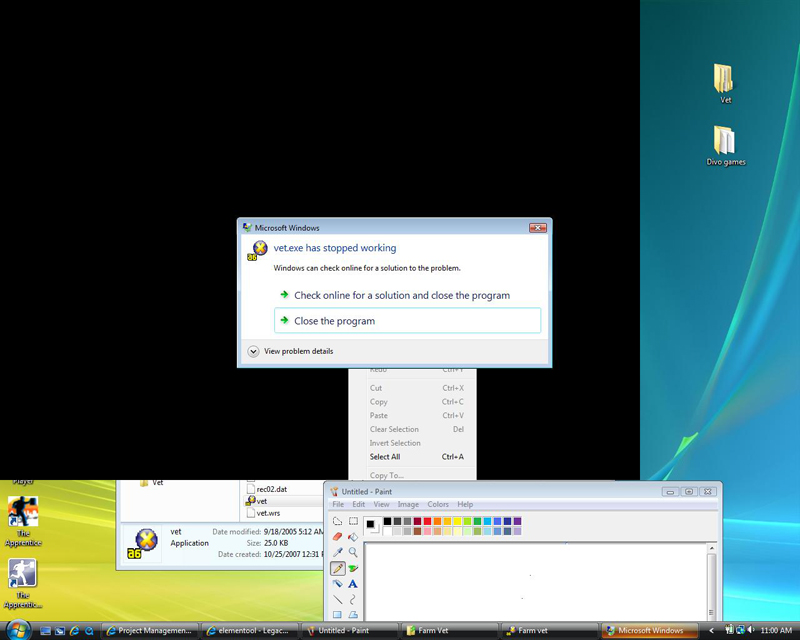Select the Rectangle shape tool in Paint
800x640 pixels.
(337, 614)
